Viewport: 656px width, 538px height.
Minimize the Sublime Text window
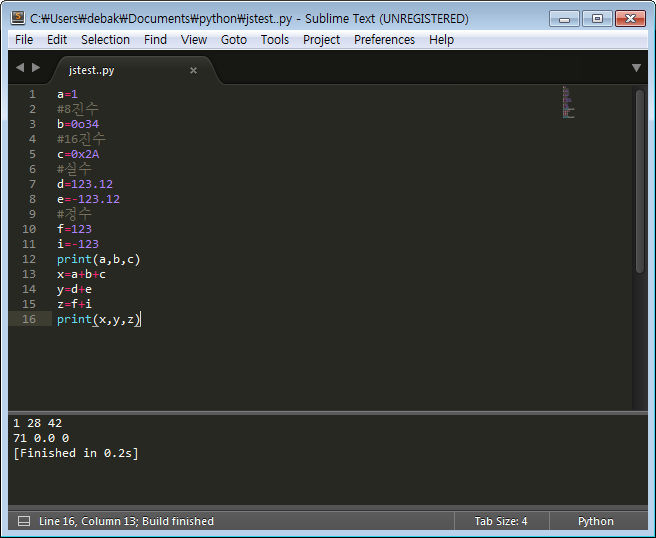click(x=564, y=18)
